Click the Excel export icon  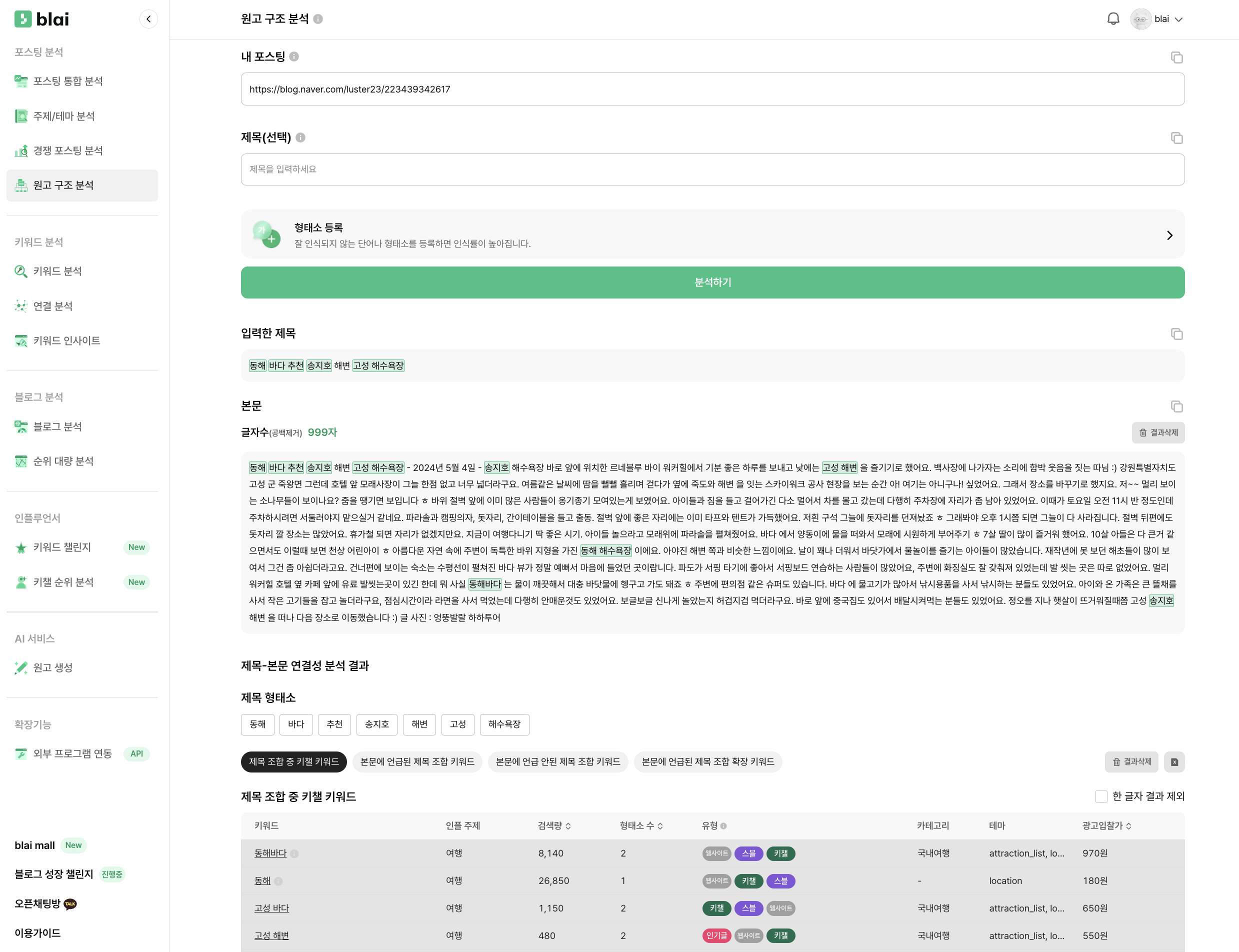click(1174, 761)
